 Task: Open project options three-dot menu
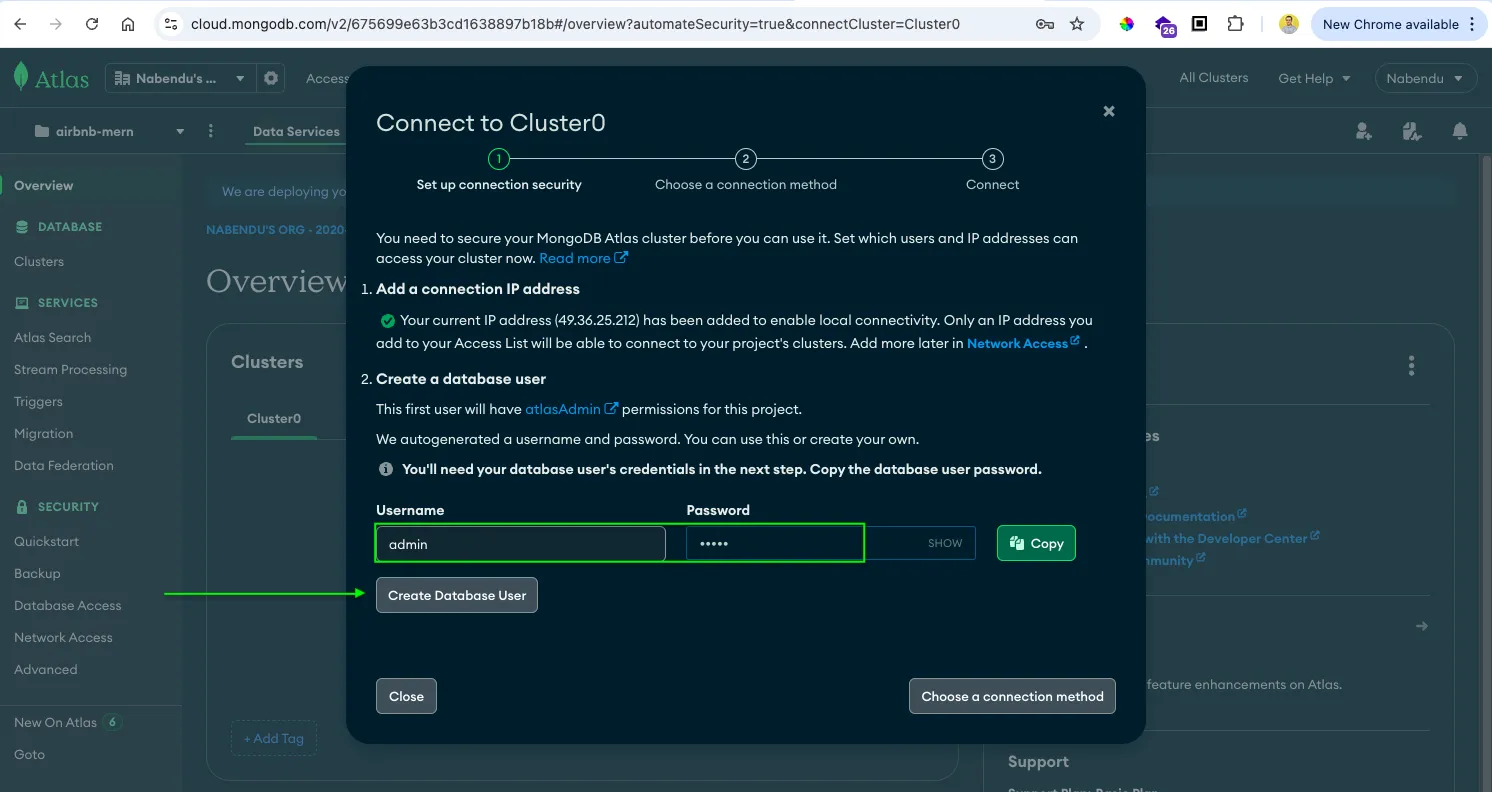click(211, 131)
